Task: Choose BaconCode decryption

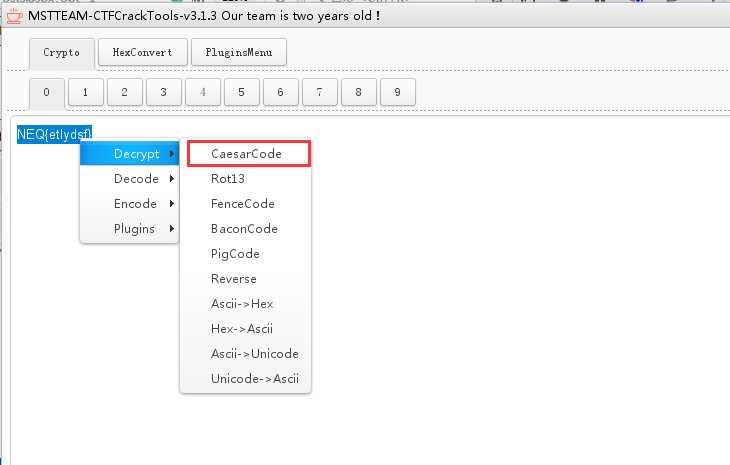Action: [x=246, y=229]
